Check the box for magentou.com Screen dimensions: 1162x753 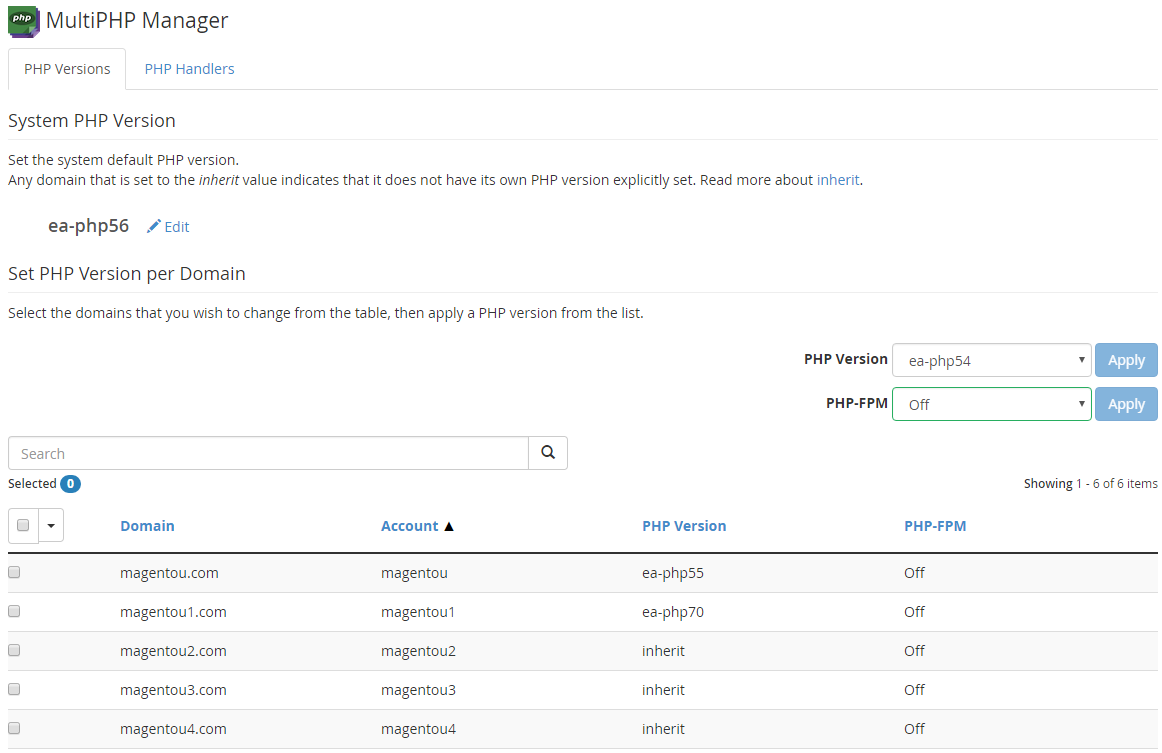coord(14,572)
